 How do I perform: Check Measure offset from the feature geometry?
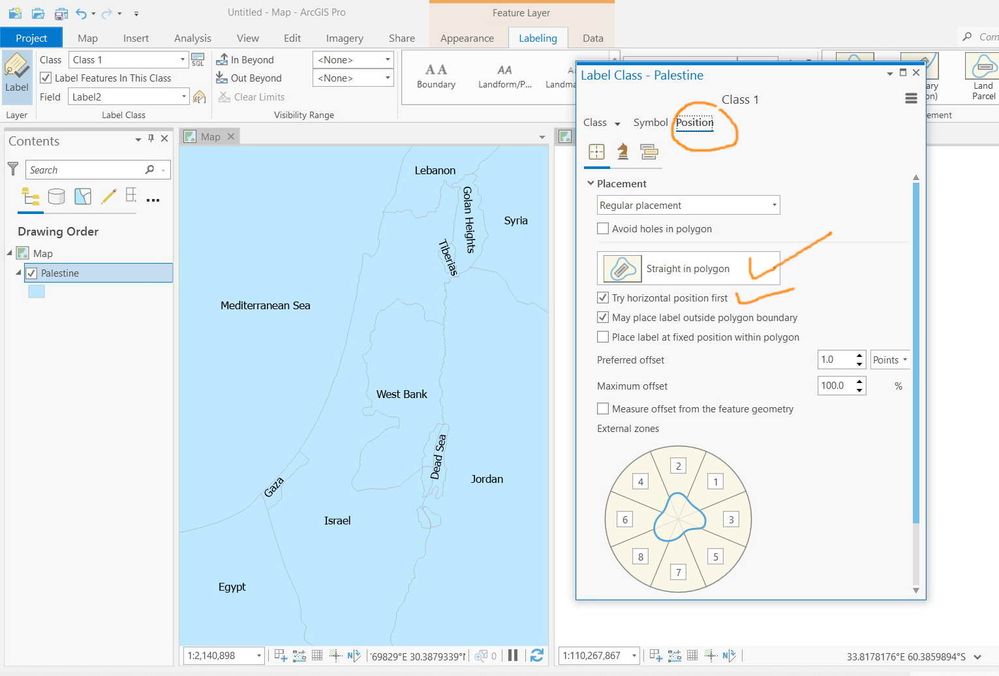603,408
